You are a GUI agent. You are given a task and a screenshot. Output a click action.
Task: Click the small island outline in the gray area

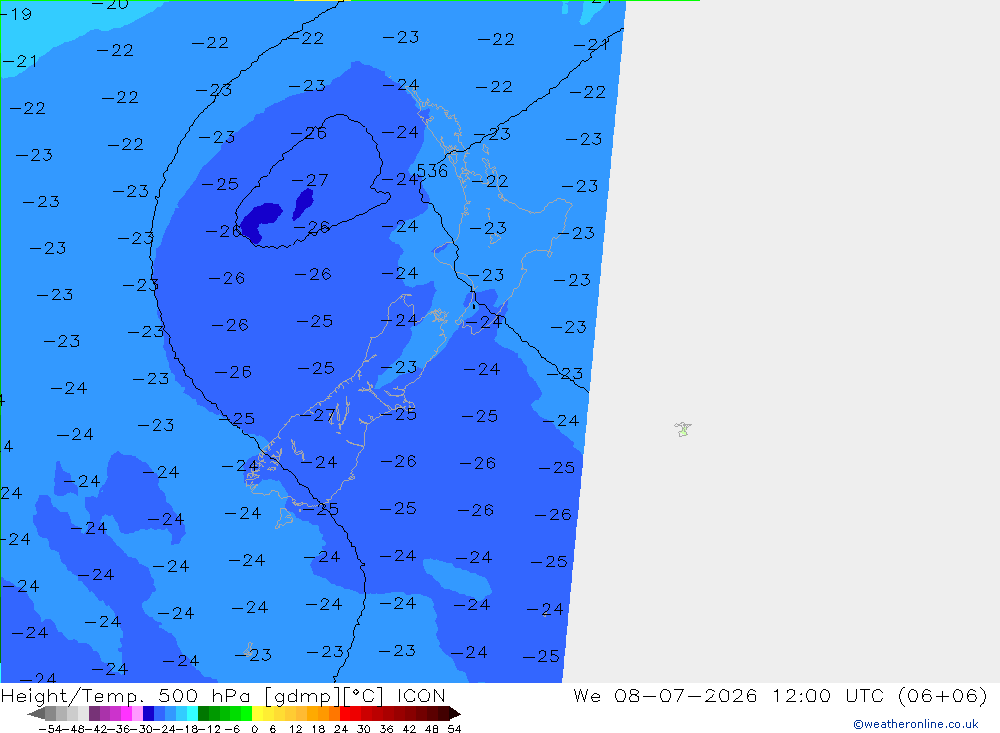(683, 429)
